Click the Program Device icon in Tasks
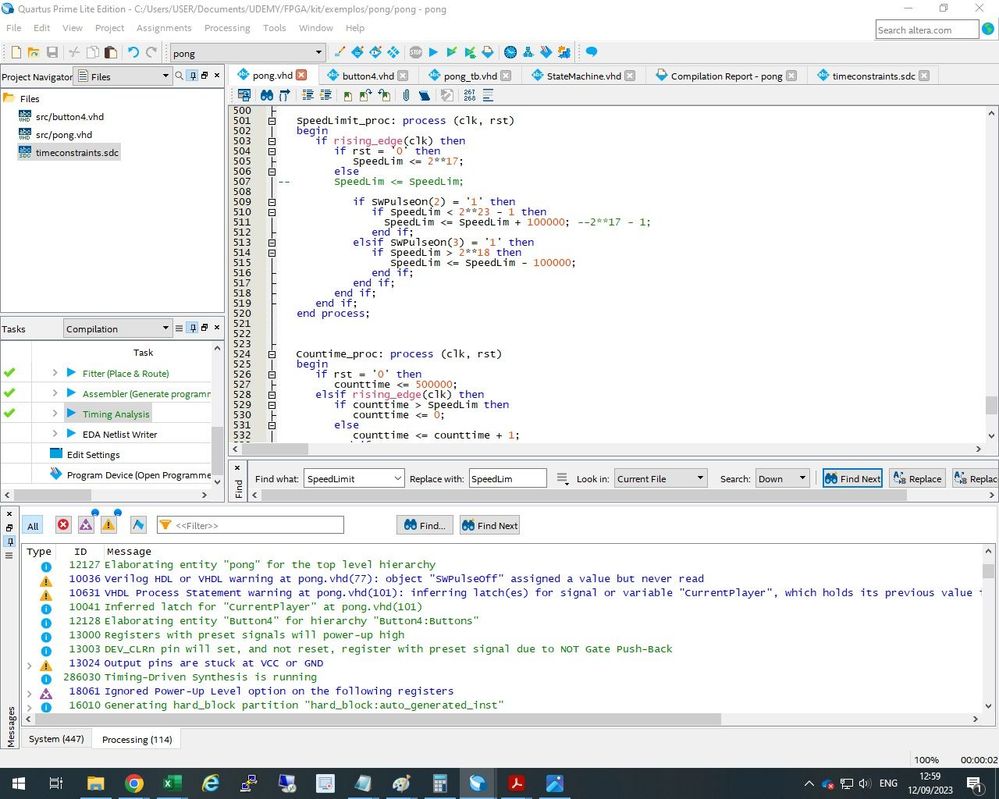This screenshot has height=799, width=999. click(56, 475)
